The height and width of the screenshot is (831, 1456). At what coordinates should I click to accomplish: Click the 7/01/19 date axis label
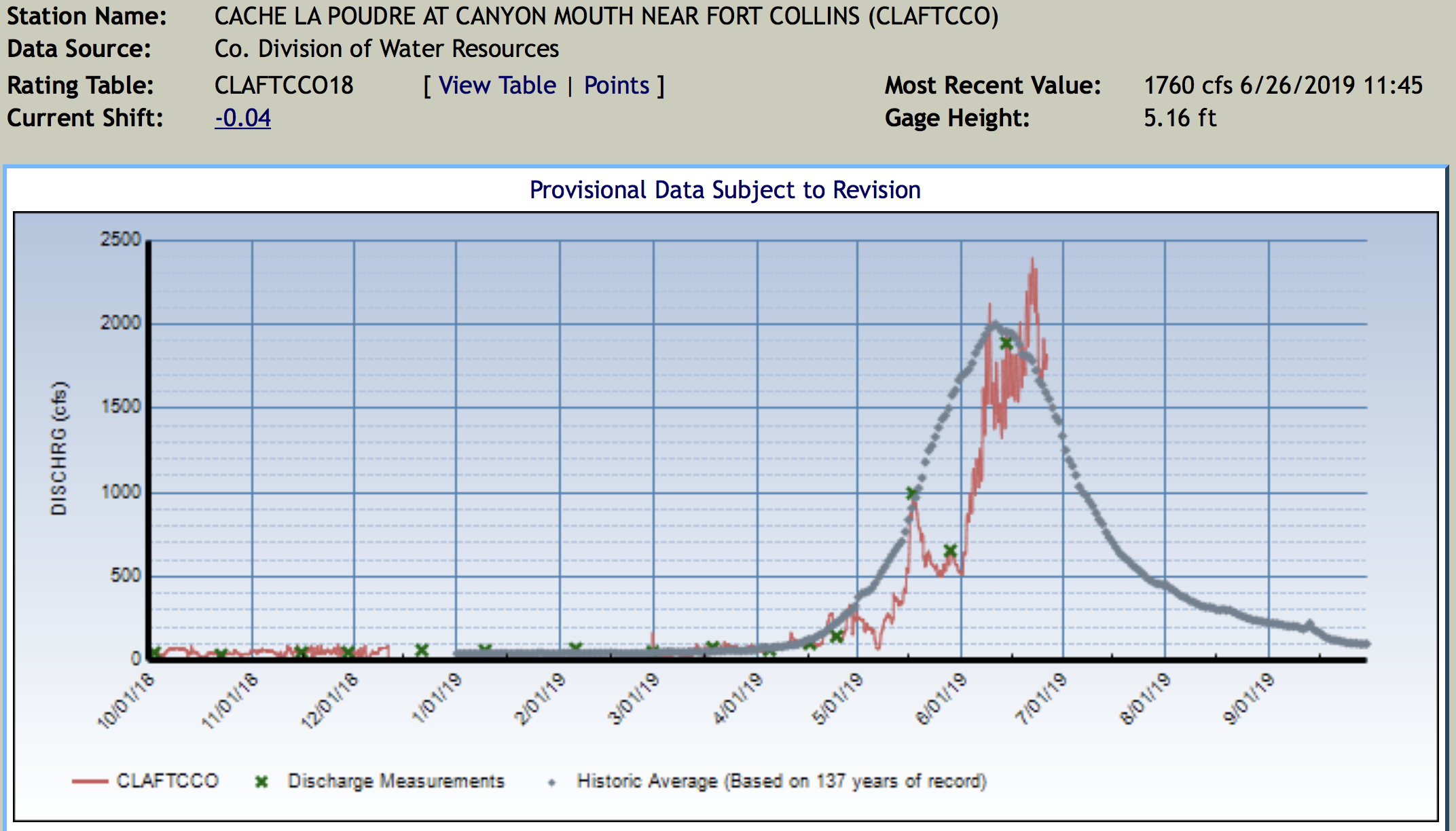point(1041,699)
